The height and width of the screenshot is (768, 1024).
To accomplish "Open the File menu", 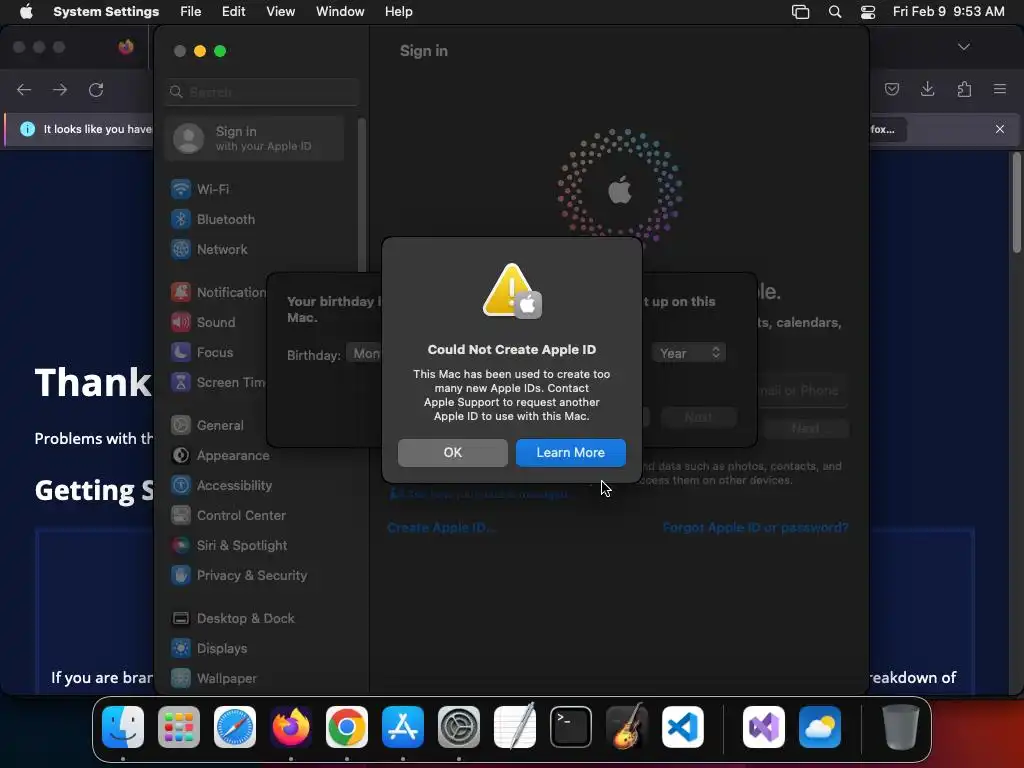I will (191, 12).
